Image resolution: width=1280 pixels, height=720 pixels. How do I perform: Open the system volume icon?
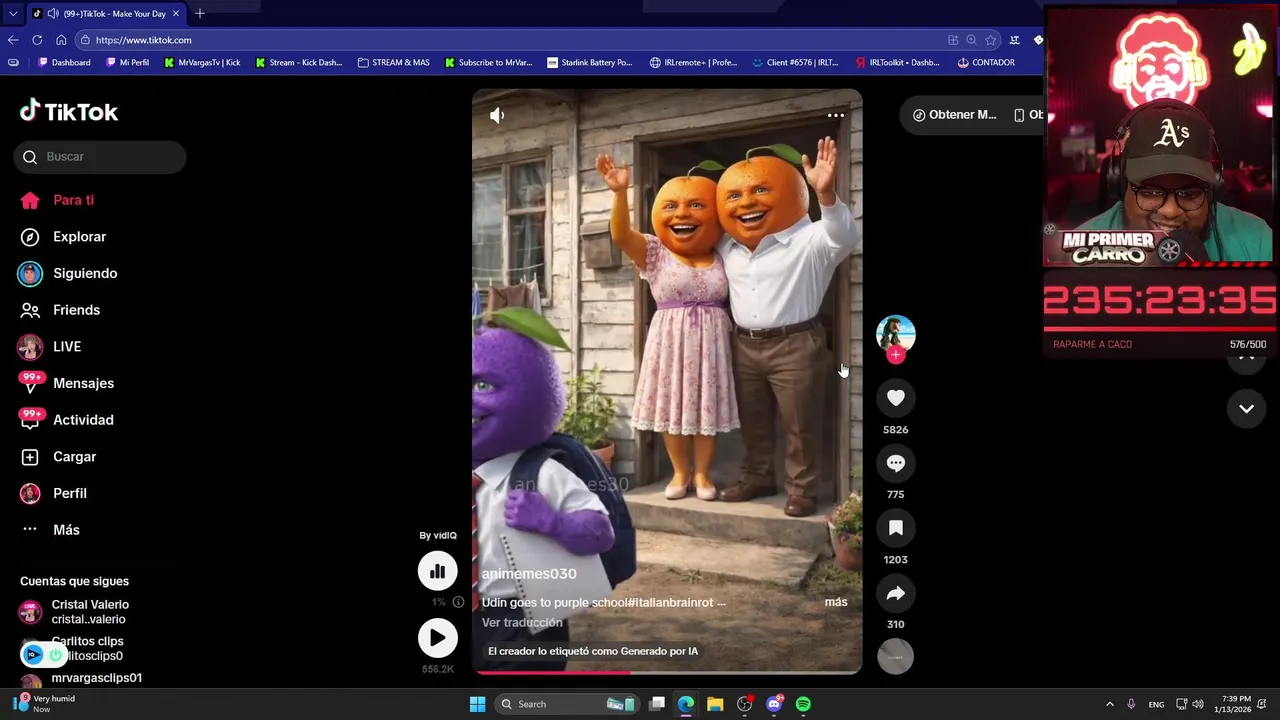1198,704
